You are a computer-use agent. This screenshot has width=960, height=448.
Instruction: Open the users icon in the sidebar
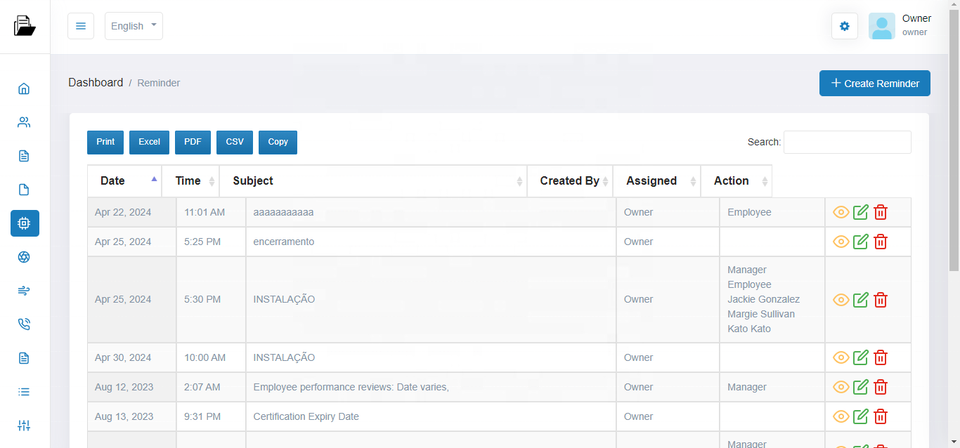click(24, 122)
